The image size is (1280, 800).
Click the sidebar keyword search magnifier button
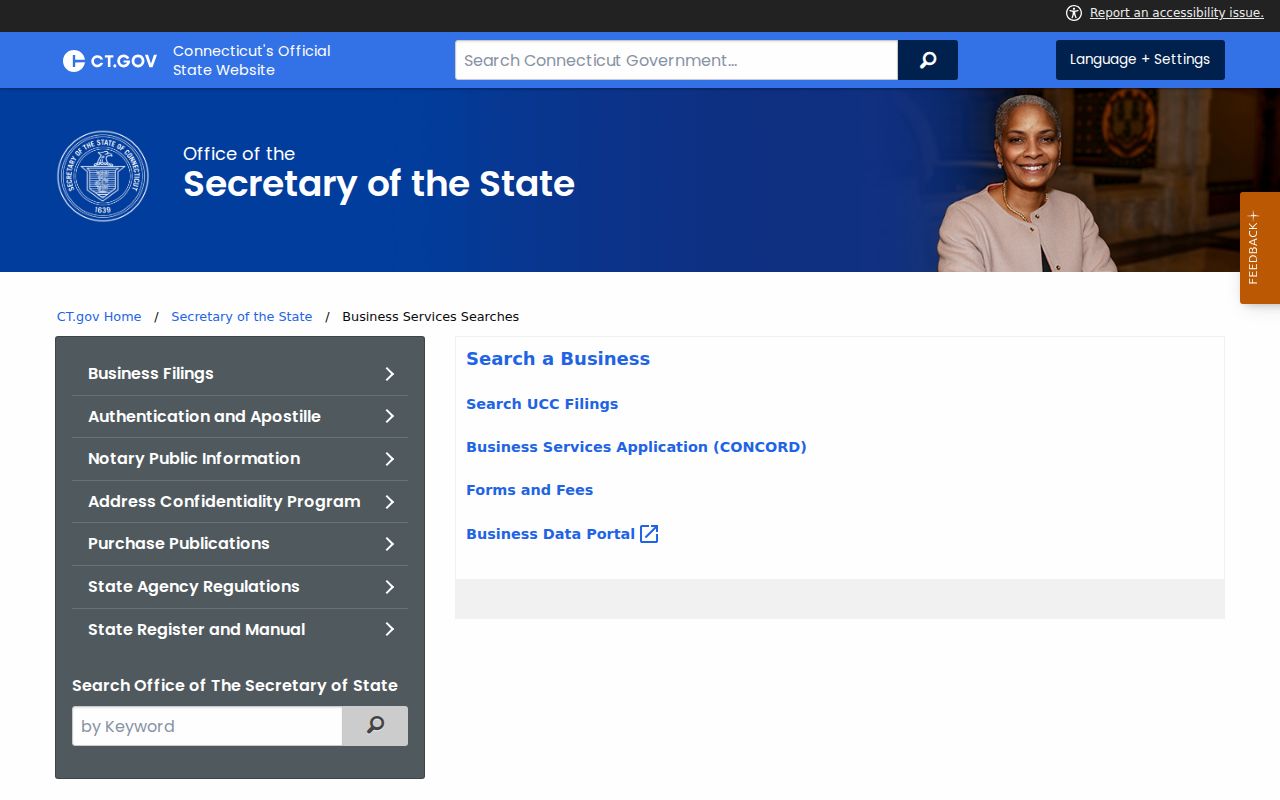pos(375,726)
